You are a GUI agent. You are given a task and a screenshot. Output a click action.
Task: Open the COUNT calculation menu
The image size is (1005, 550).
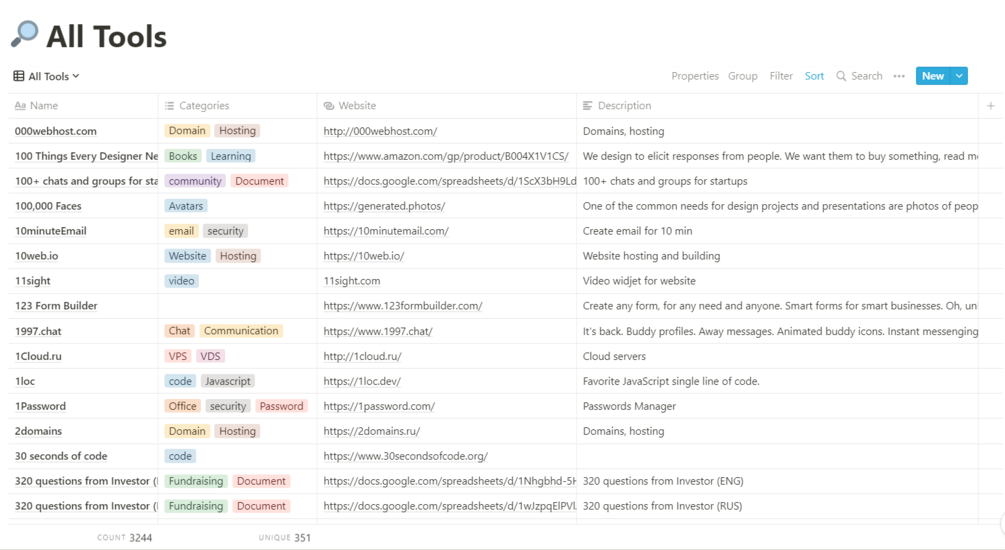click(124, 538)
